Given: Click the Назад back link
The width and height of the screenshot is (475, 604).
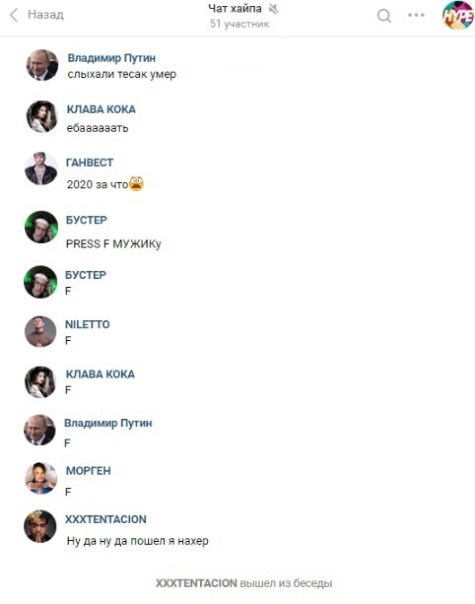Looking at the screenshot, I should tap(45, 15).
